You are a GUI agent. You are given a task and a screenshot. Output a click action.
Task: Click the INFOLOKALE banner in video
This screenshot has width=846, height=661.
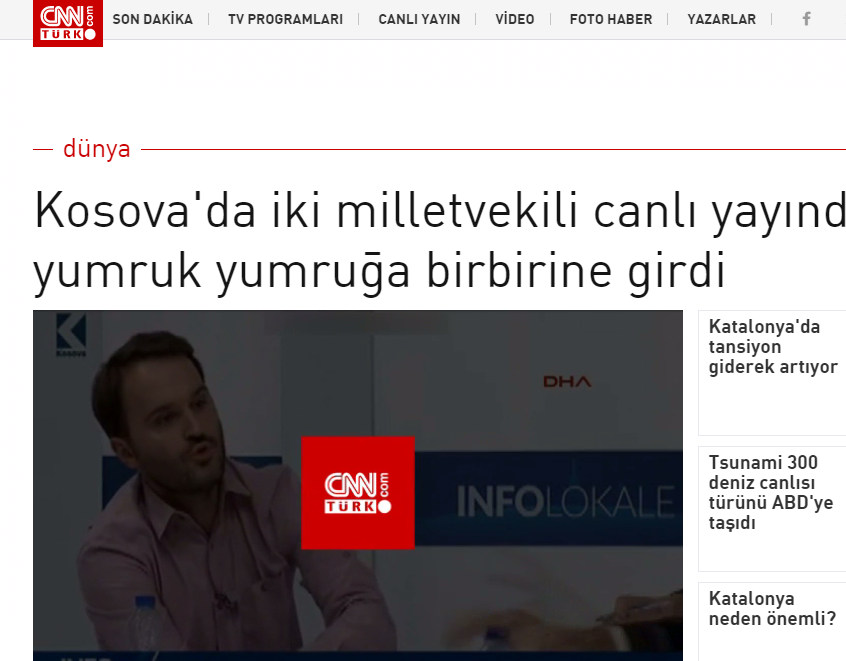(x=565, y=502)
